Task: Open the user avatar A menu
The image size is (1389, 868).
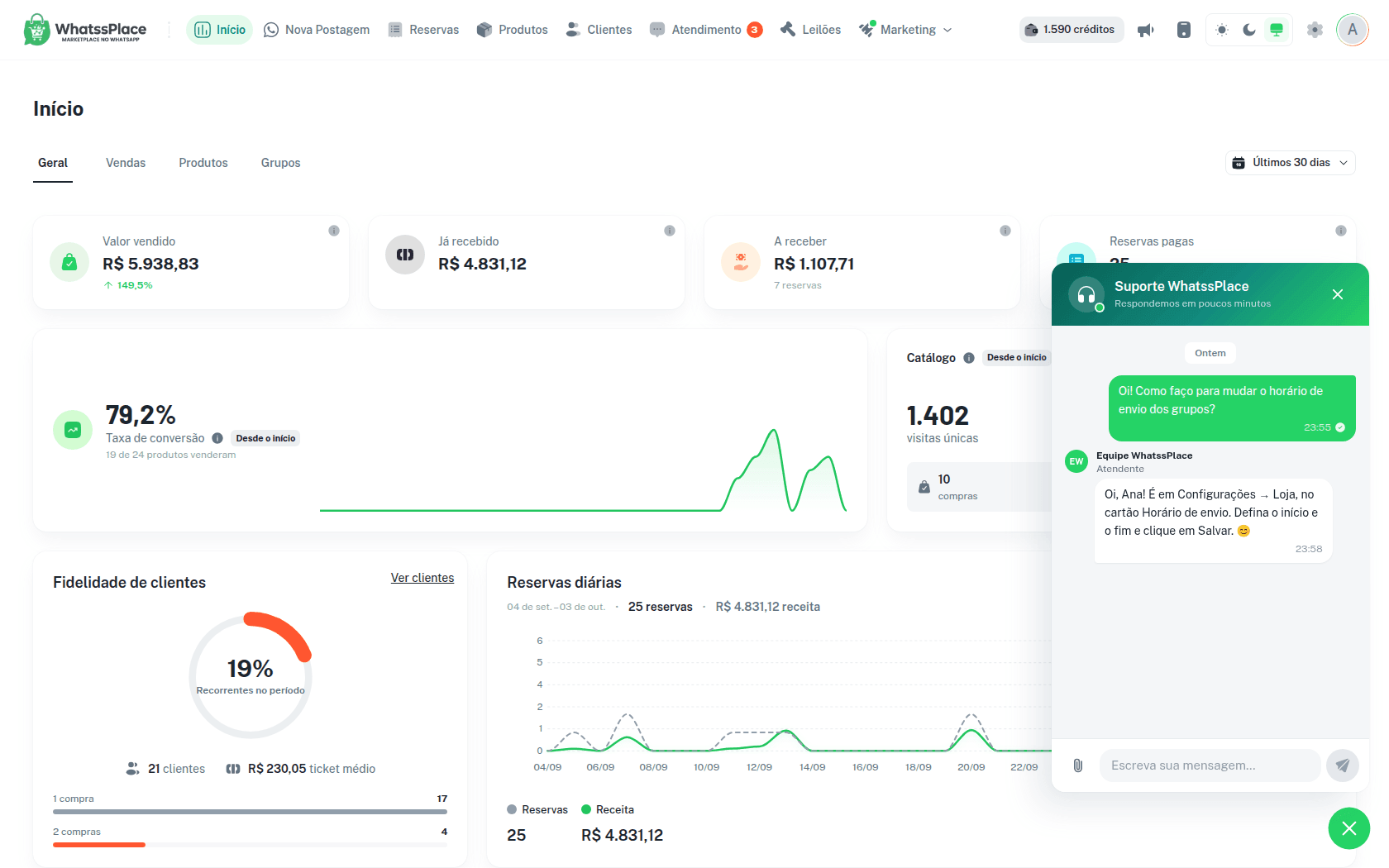Action: pos(1353,30)
